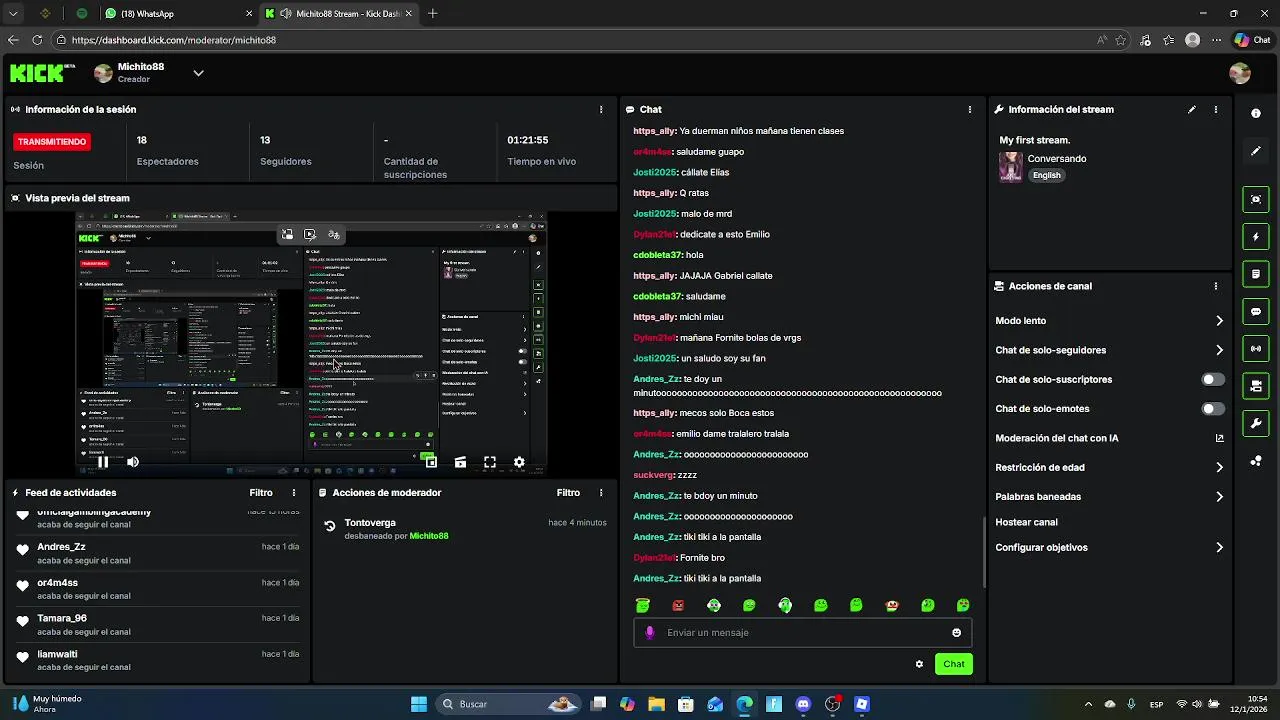Click Tontoverga in moderator actions
1280x720 pixels.
tap(370, 523)
